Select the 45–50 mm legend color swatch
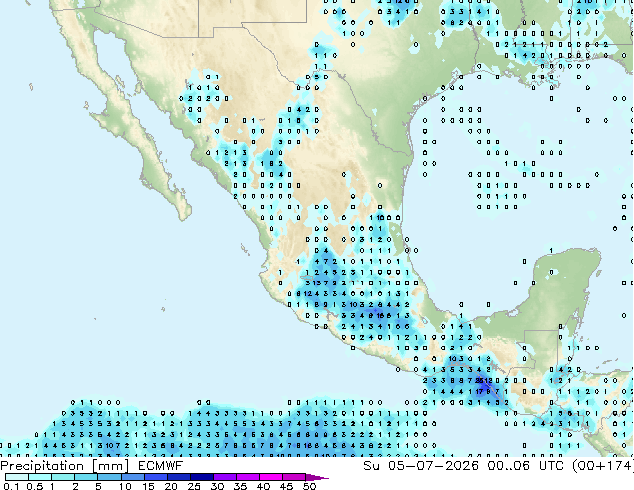Screen dimensions: 634x490 [x=294, y=477]
